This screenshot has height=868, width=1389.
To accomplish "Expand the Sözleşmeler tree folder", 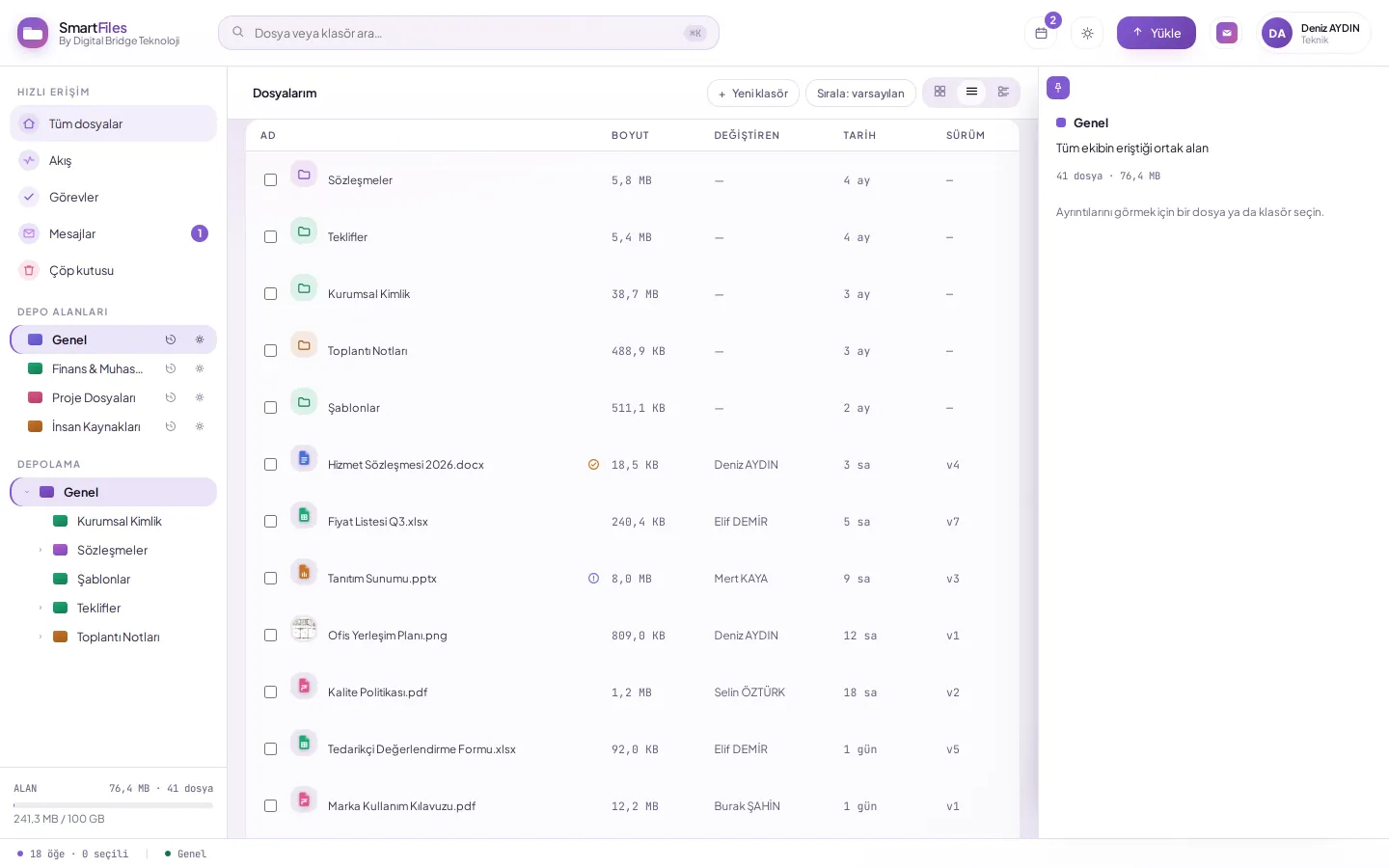I will click(x=41, y=550).
